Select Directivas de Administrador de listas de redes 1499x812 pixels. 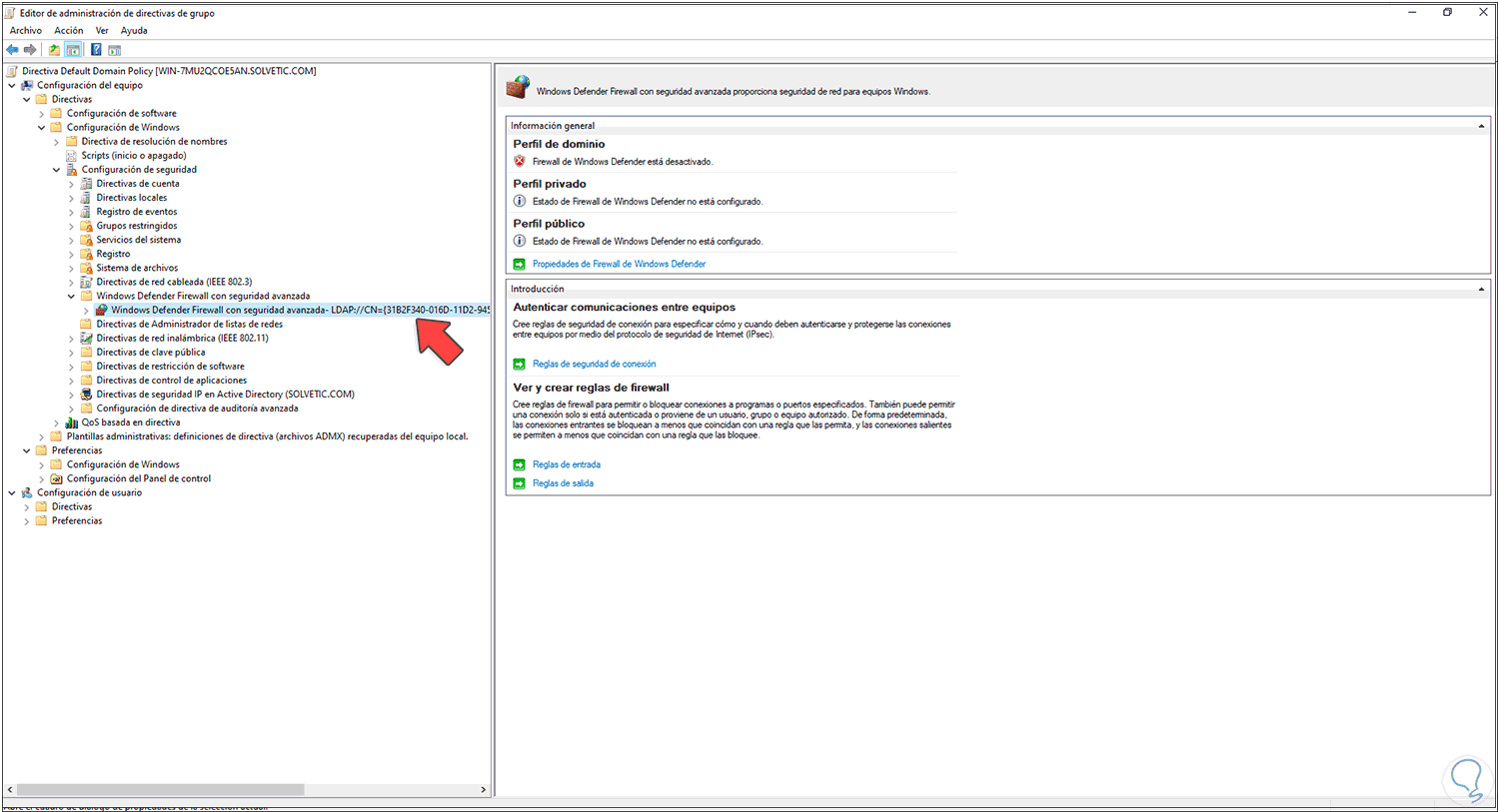pyautogui.click(x=190, y=324)
